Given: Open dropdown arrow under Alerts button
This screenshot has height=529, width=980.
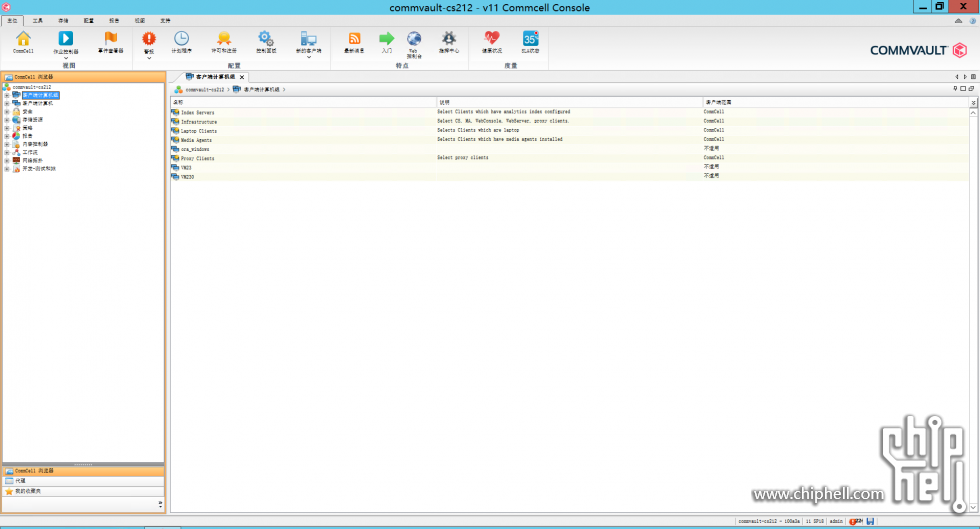Looking at the screenshot, I should tap(149, 58).
